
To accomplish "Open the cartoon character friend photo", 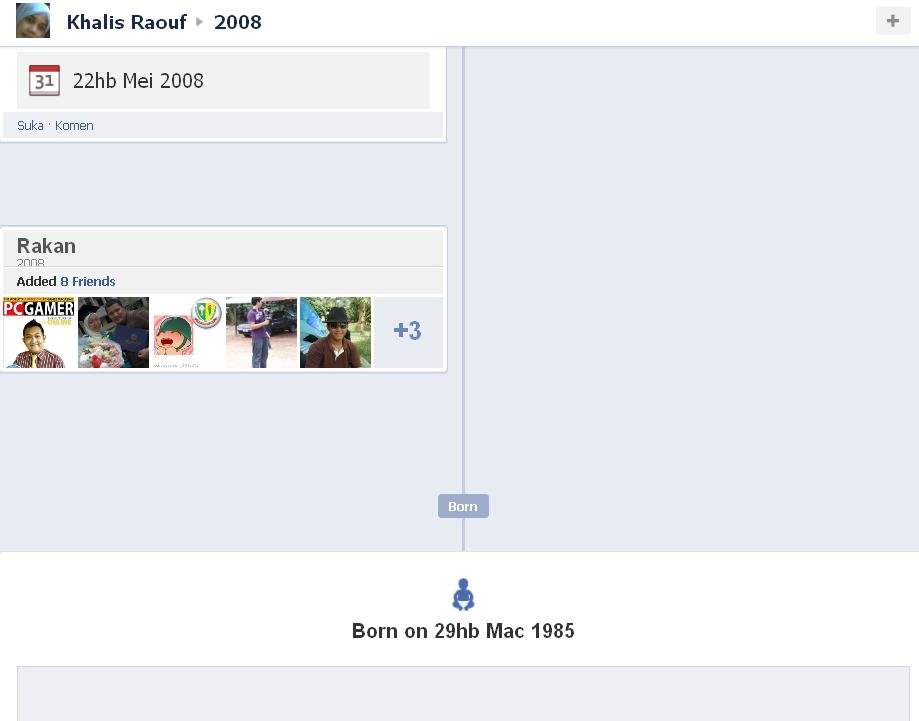I will coord(188,332).
